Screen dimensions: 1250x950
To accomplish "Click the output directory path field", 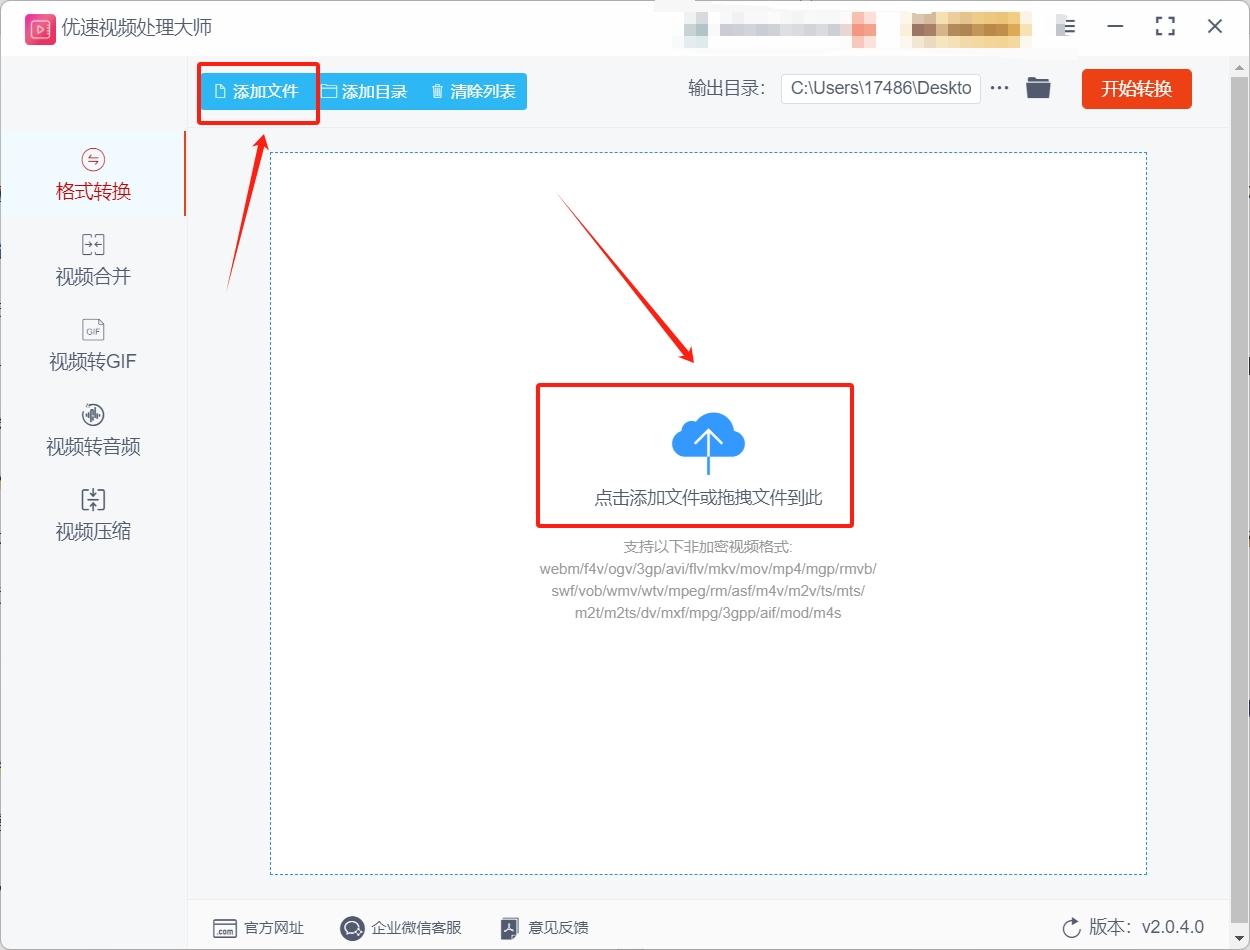I will [880, 88].
